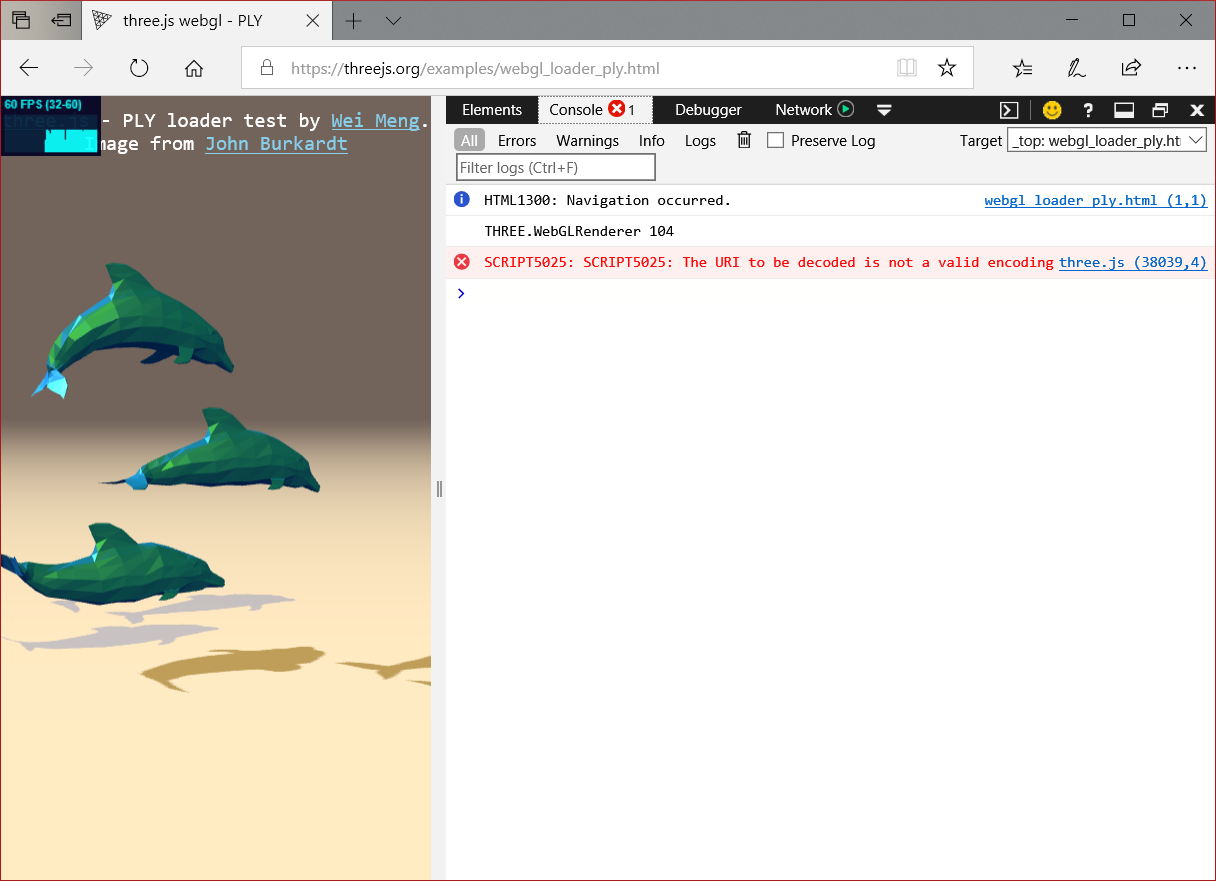This screenshot has height=881, width=1216.
Task: Send feedback smiley icon
Action: [1052, 110]
